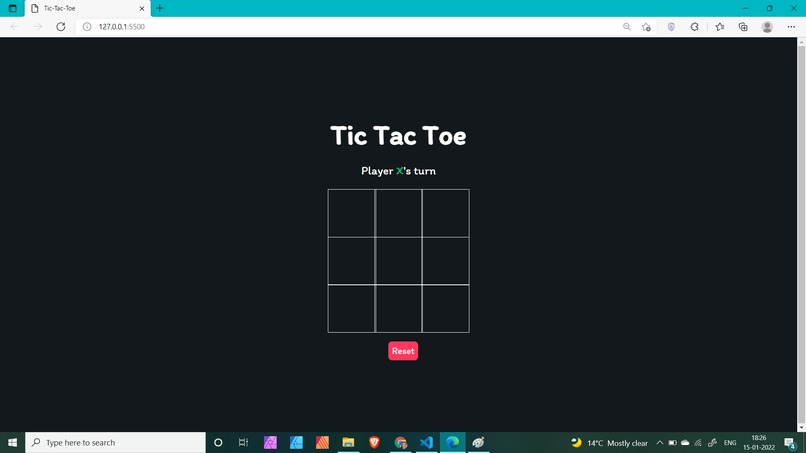Mark the bottom-left cell of the board

coord(352,309)
